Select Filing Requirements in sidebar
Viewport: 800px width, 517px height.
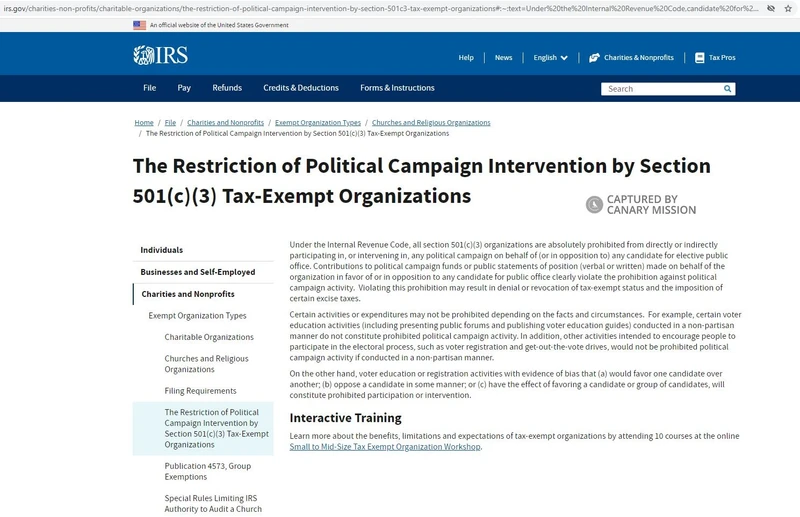tap(201, 391)
